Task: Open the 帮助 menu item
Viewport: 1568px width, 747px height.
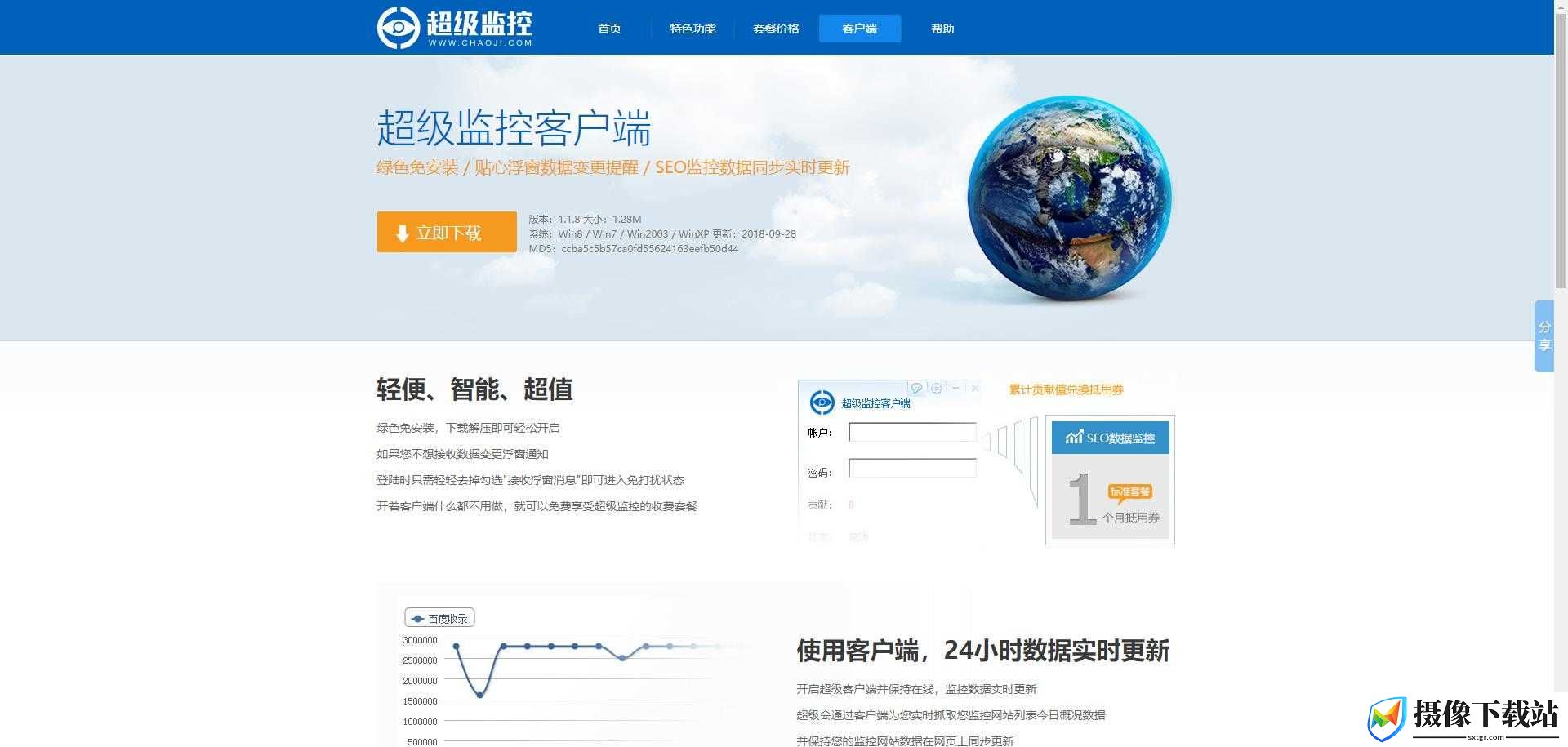Action: (x=942, y=29)
